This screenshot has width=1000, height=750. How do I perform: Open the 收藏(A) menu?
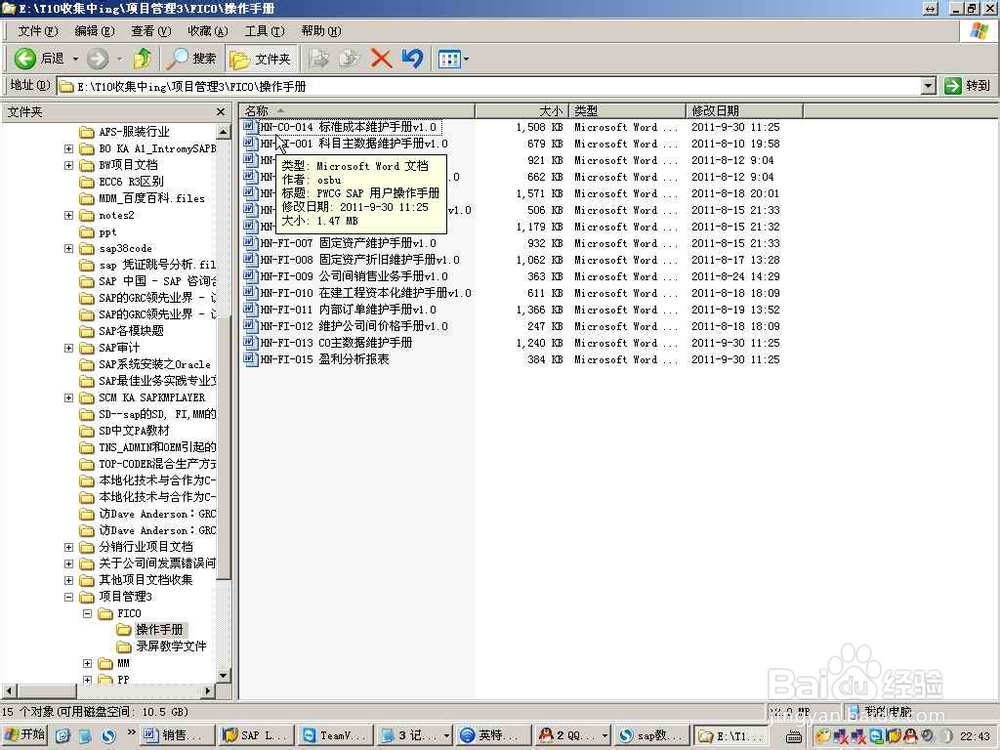(x=208, y=31)
